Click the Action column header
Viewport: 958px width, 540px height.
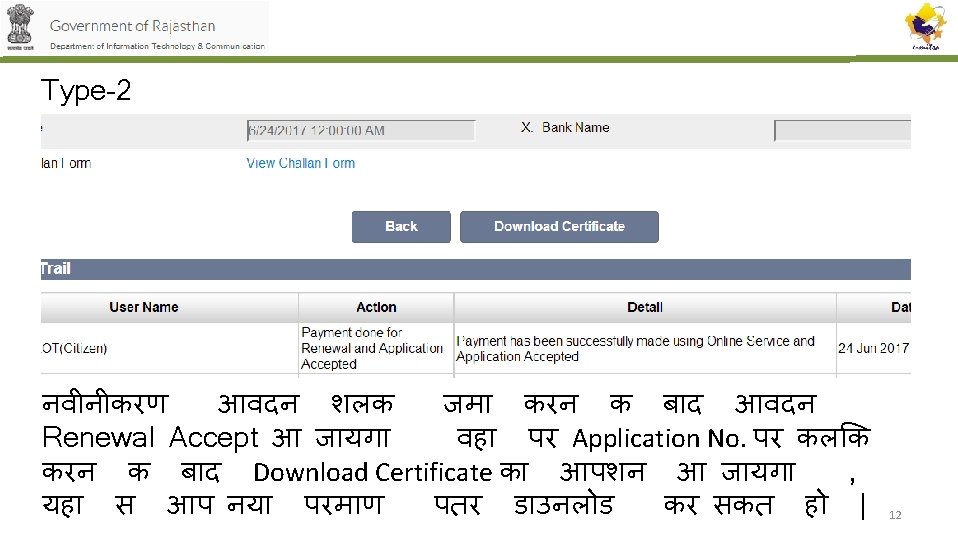(376, 307)
